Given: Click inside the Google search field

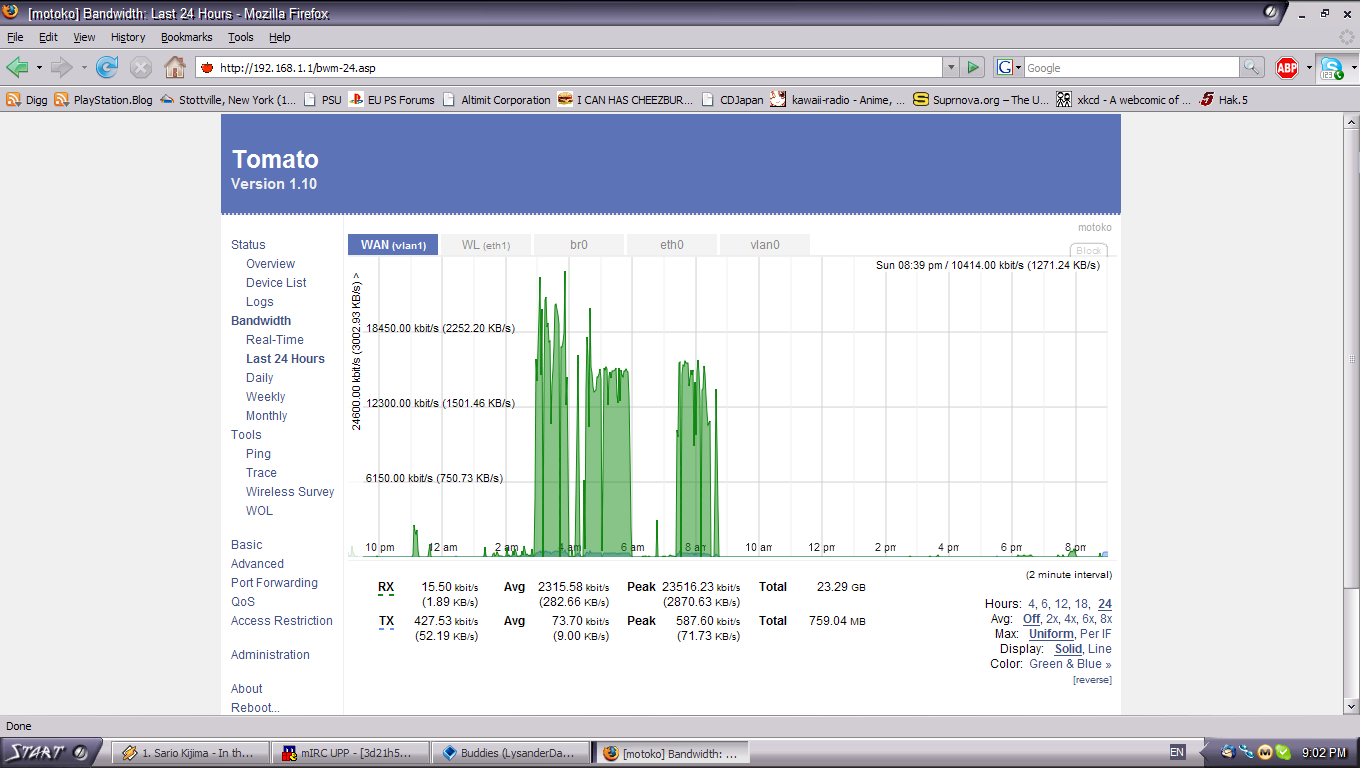Looking at the screenshot, I should coord(1130,68).
